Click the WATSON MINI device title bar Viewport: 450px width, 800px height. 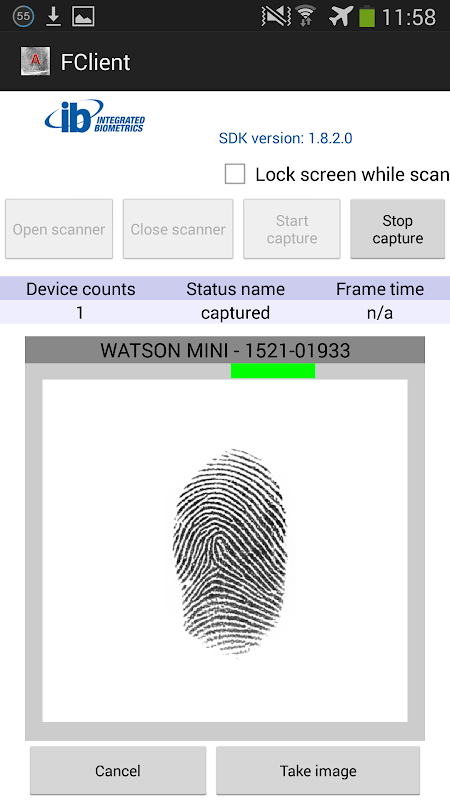(x=225, y=350)
